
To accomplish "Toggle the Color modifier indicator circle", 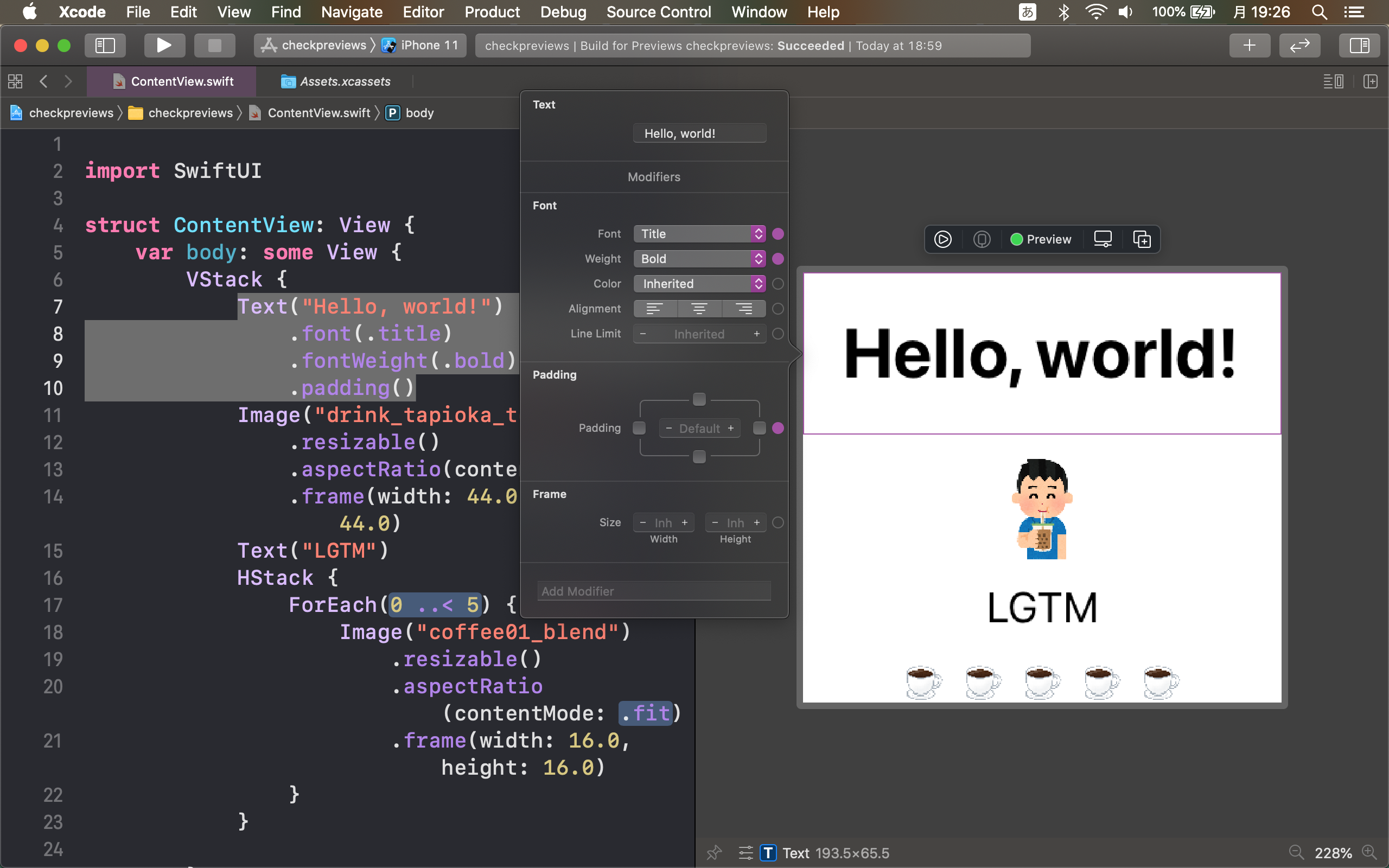I will [778, 284].
